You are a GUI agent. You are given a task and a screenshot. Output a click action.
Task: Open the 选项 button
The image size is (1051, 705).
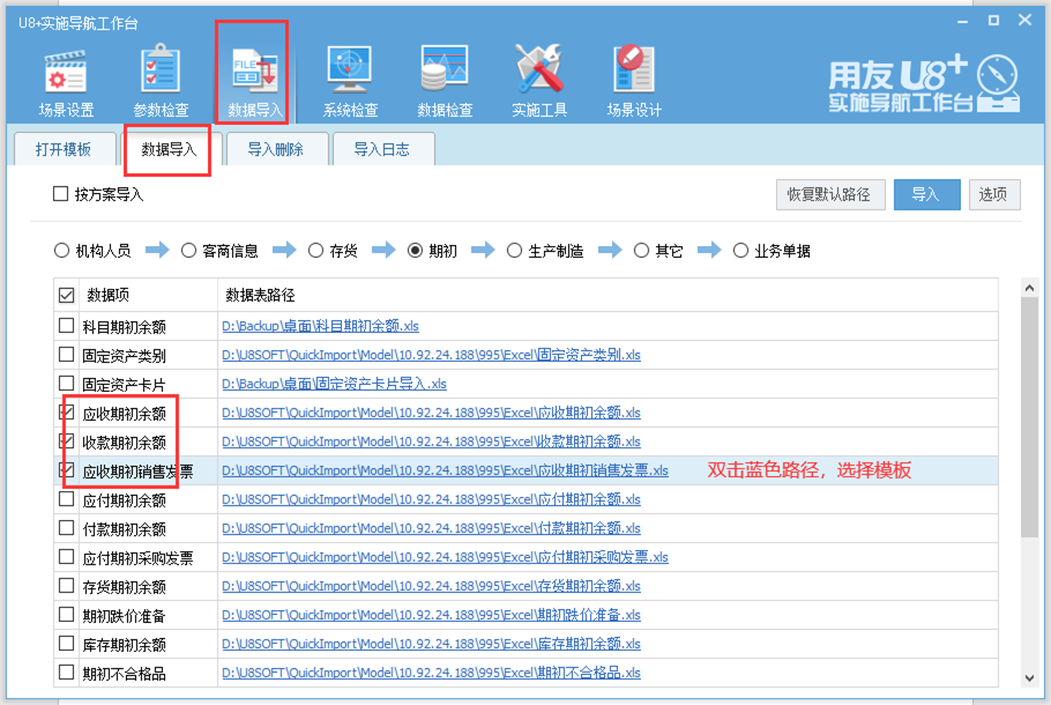pos(994,194)
